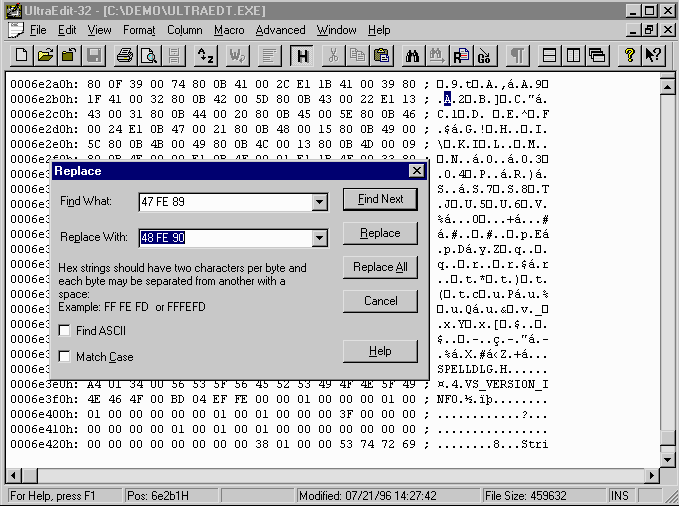Expand the Find What dropdown list

point(319,202)
